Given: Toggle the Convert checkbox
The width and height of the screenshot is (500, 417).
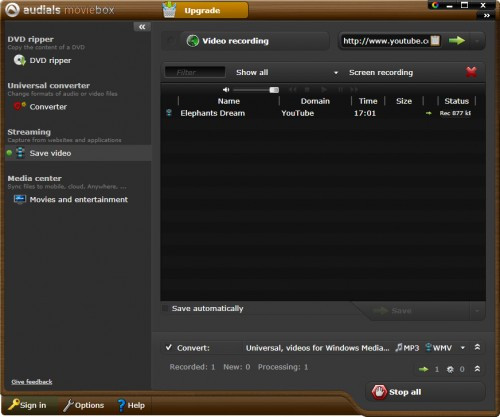Looking at the screenshot, I should point(169,348).
